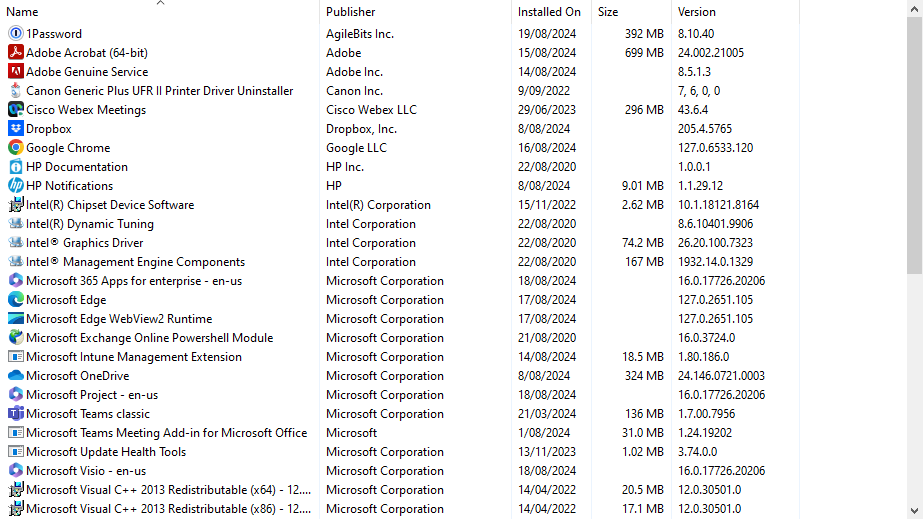
Task: Sort list by Name column header
Action: point(160,12)
